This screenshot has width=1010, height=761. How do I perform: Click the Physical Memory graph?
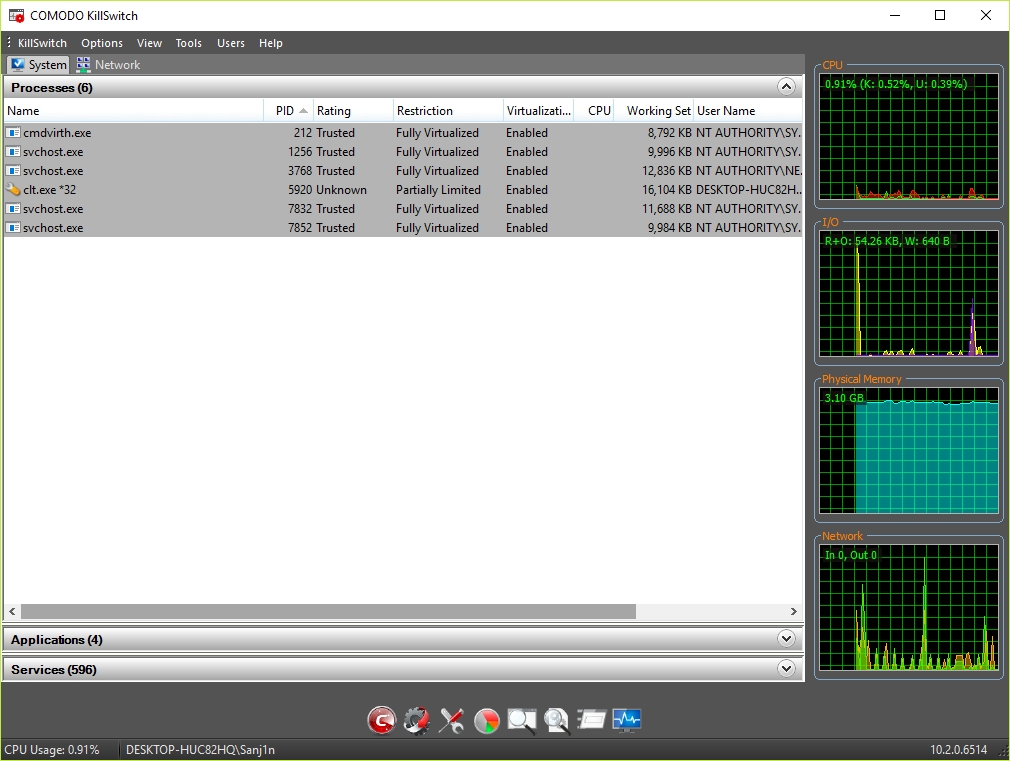click(x=909, y=450)
